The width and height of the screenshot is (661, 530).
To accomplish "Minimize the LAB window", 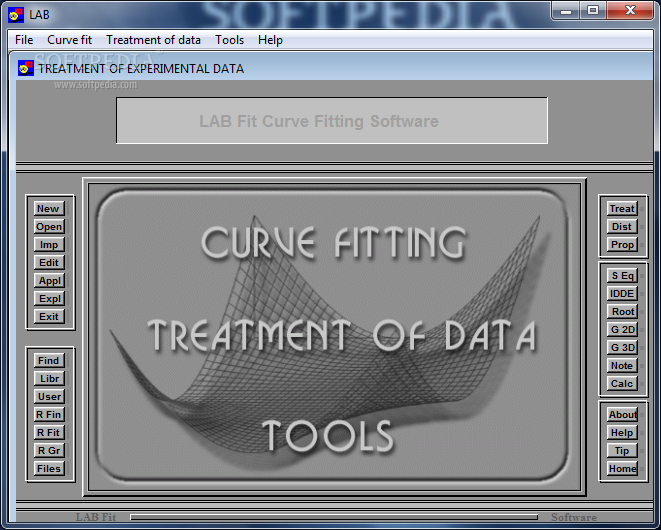I will click(566, 11).
